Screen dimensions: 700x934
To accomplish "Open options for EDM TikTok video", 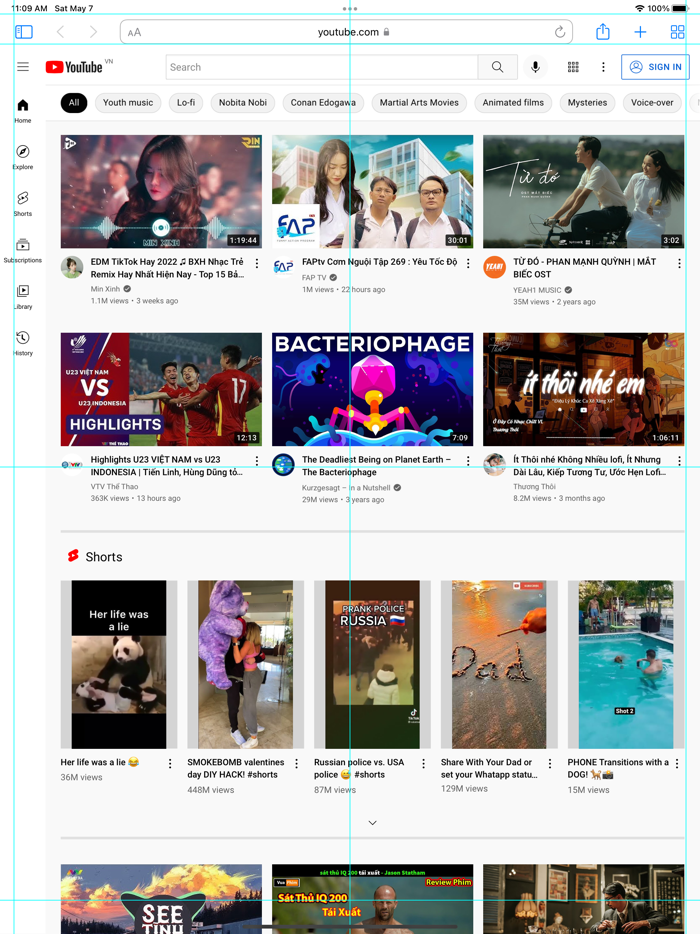I will coord(257,263).
